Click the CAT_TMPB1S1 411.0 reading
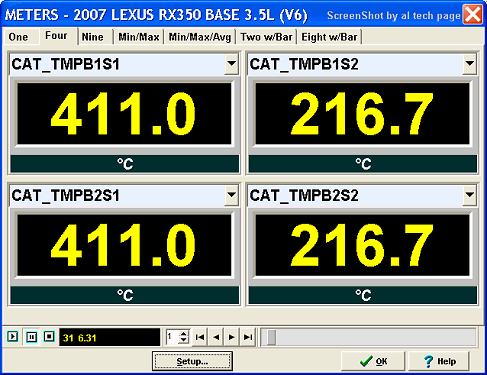Screen dimensions: 487x375 [x=124, y=113]
